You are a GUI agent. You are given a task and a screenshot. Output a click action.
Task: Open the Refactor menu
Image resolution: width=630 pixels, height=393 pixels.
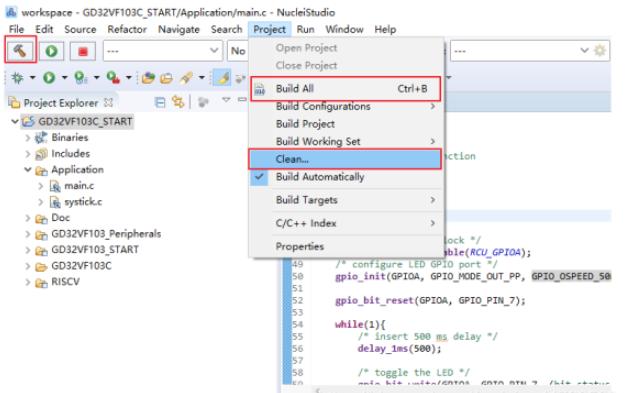(127, 29)
